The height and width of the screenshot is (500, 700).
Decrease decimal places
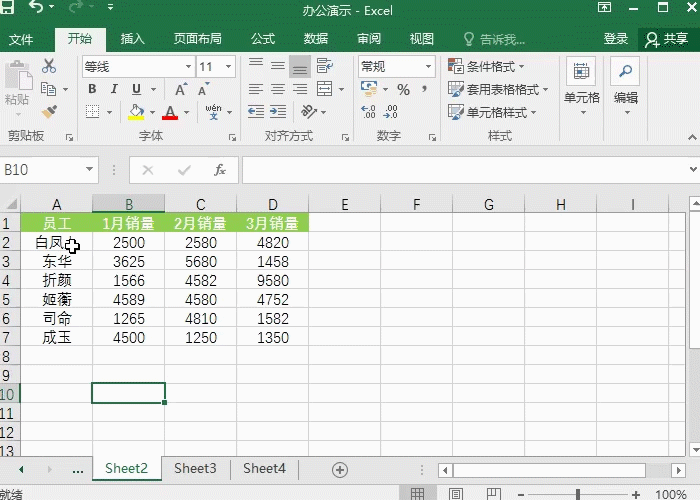tap(391, 112)
